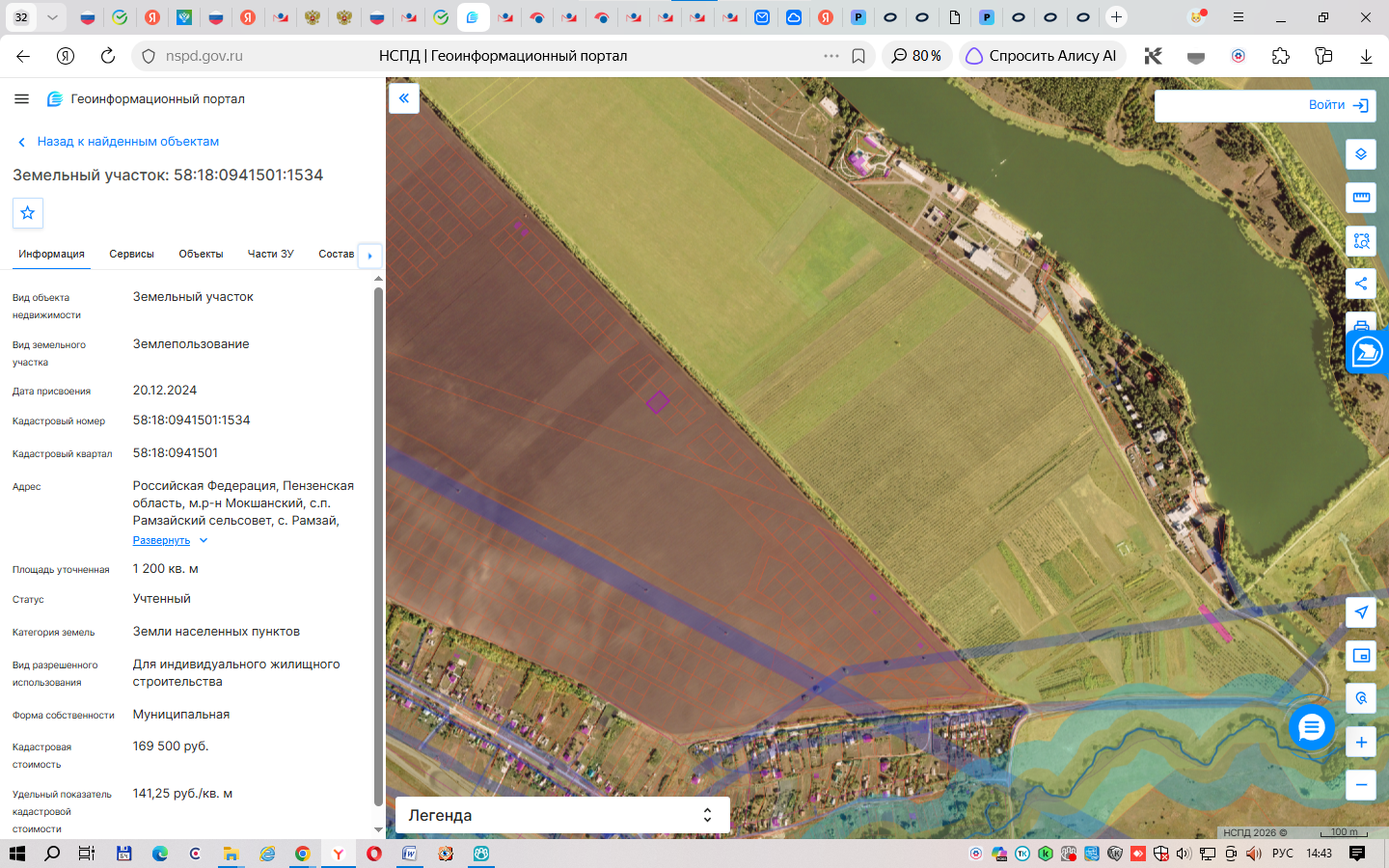
Task: Click the info panel vertical scrollbar
Action: [378, 545]
